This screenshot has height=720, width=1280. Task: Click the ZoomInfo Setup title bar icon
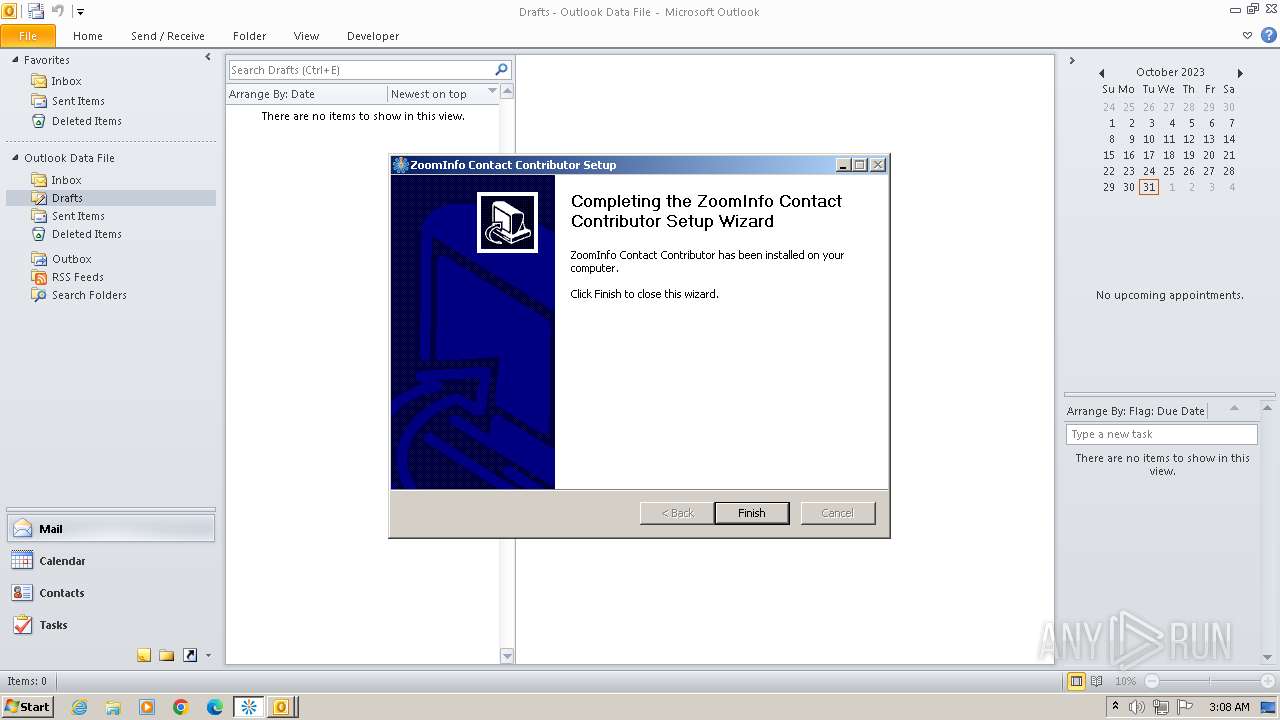pos(401,165)
